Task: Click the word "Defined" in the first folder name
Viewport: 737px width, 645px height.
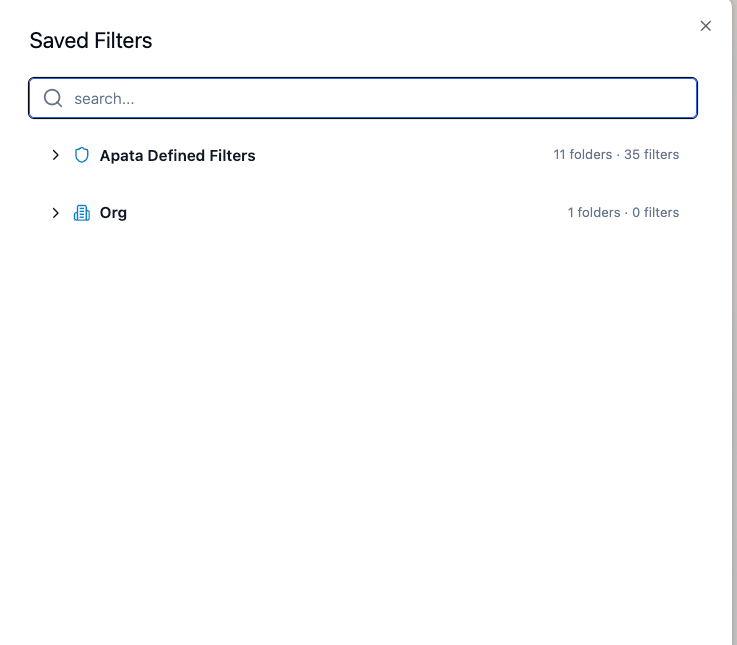Action: (178, 156)
